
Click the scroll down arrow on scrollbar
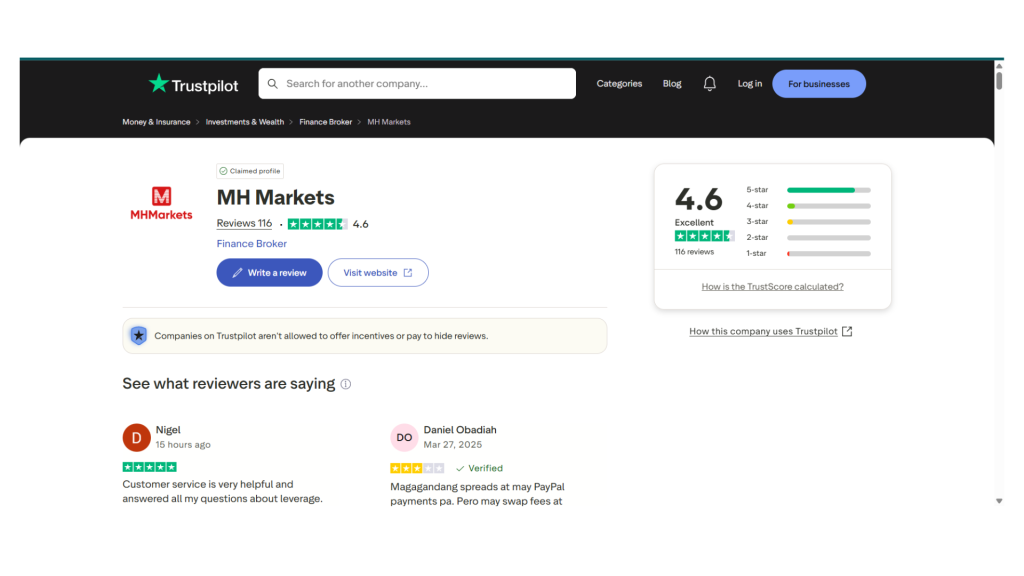click(x=998, y=500)
